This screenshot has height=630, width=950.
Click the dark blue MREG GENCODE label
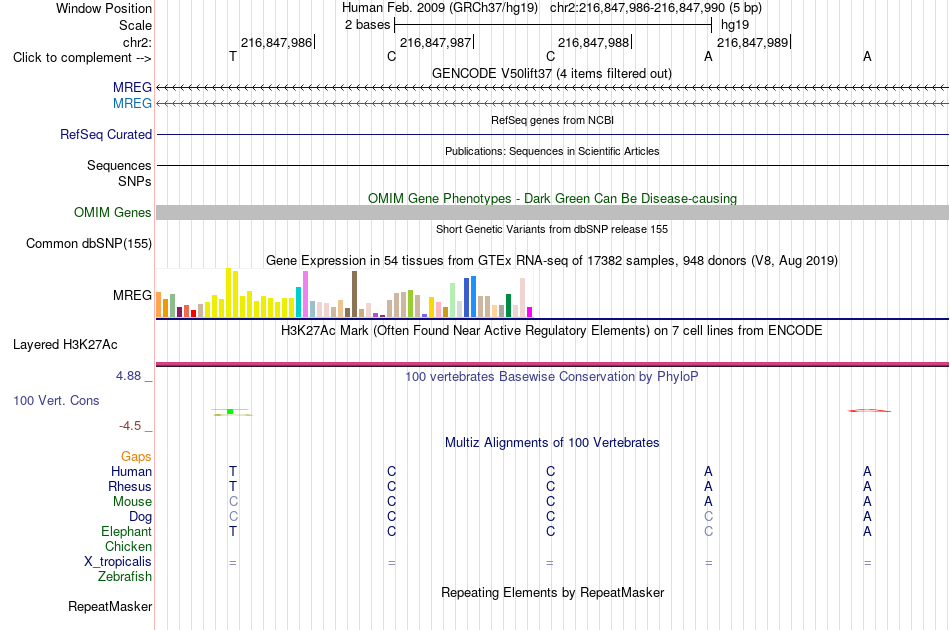coord(132,88)
